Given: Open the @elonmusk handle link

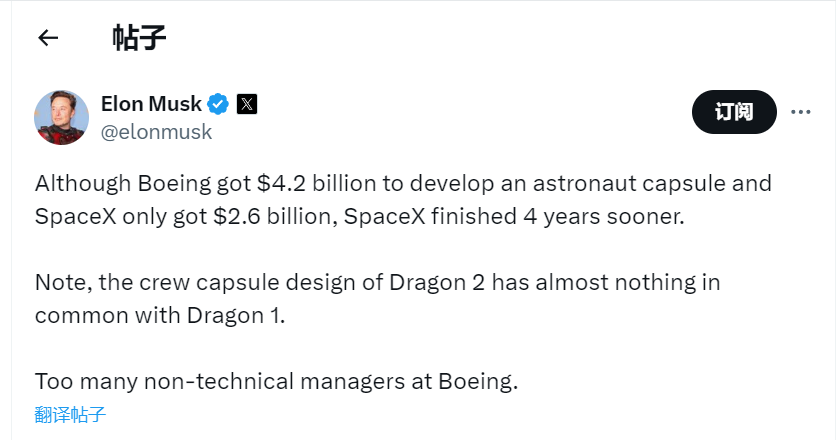Looking at the screenshot, I should tap(156, 131).
